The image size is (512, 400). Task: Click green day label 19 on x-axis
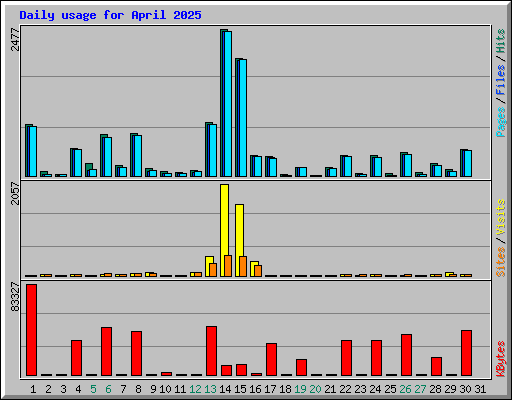[x=300, y=389]
